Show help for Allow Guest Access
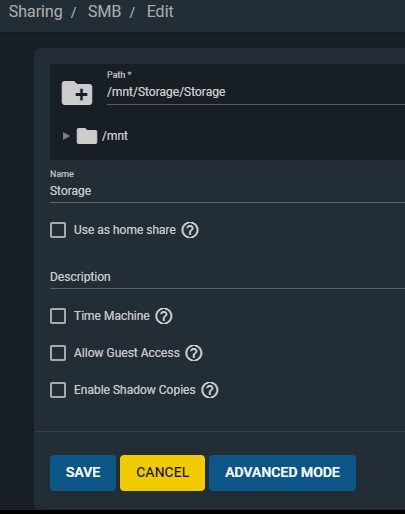Image resolution: width=405 pixels, height=514 pixels. coord(194,353)
